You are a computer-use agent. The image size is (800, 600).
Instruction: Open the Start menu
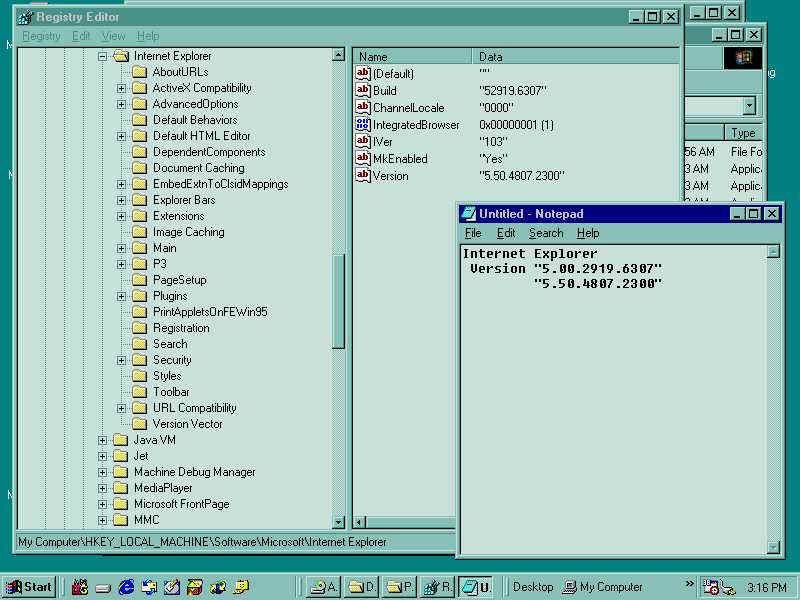coord(29,587)
